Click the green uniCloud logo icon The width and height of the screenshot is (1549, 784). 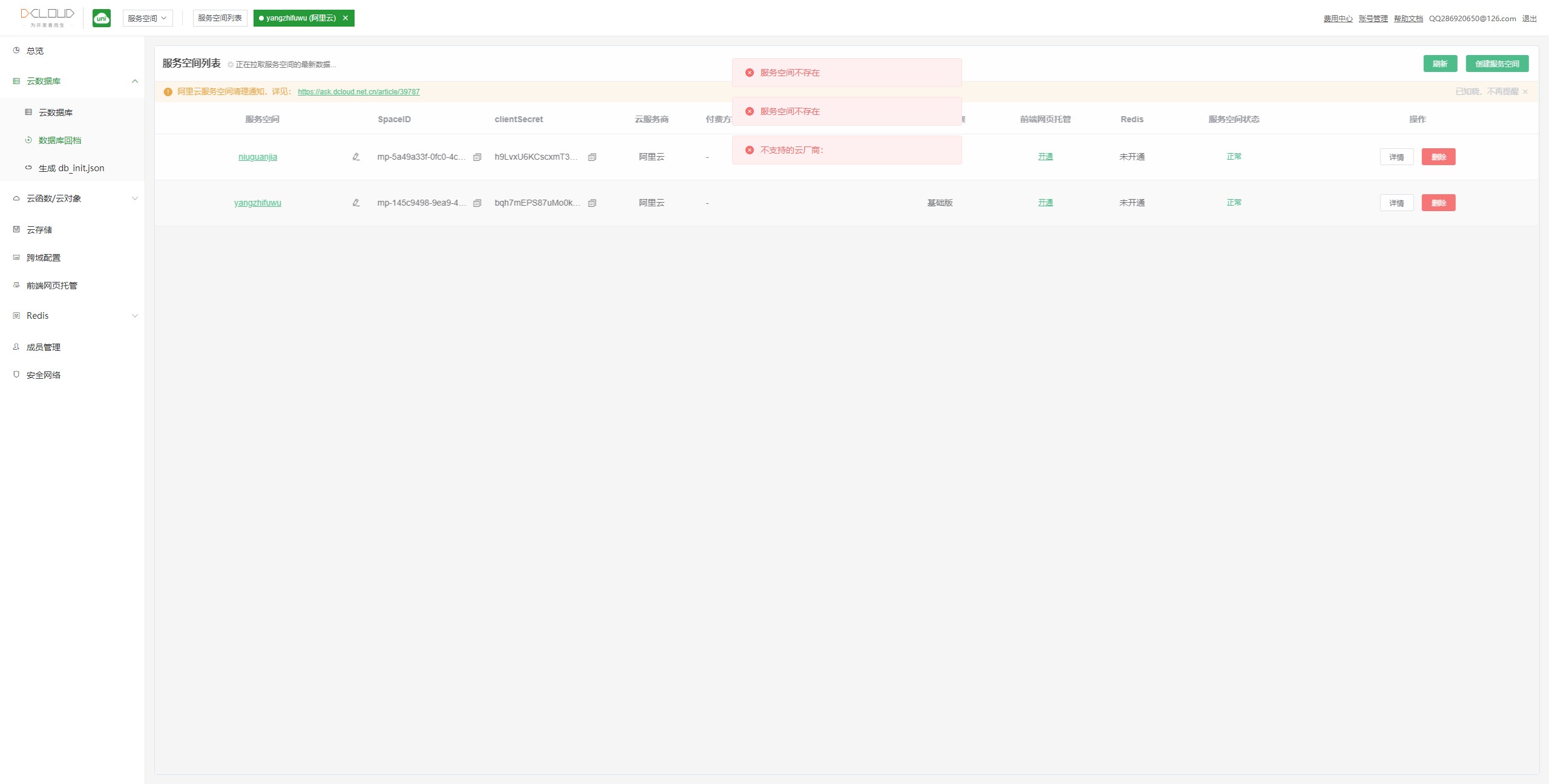102,18
